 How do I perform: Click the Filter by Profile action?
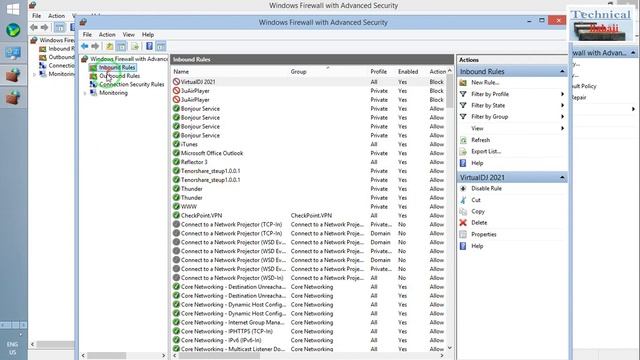point(490,94)
